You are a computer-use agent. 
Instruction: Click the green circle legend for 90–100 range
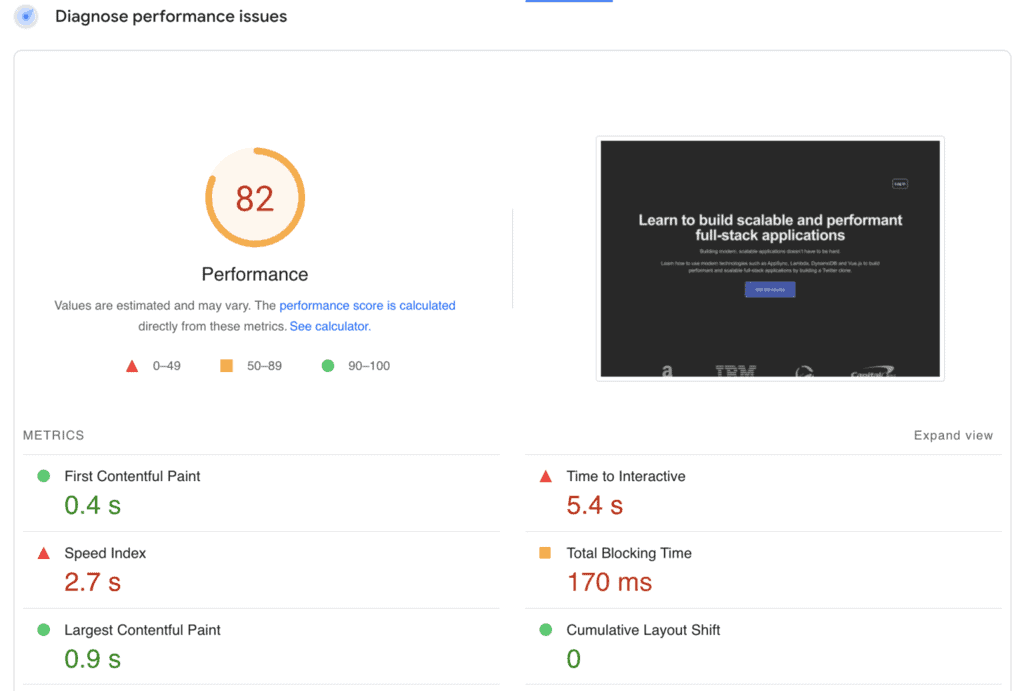pos(326,365)
